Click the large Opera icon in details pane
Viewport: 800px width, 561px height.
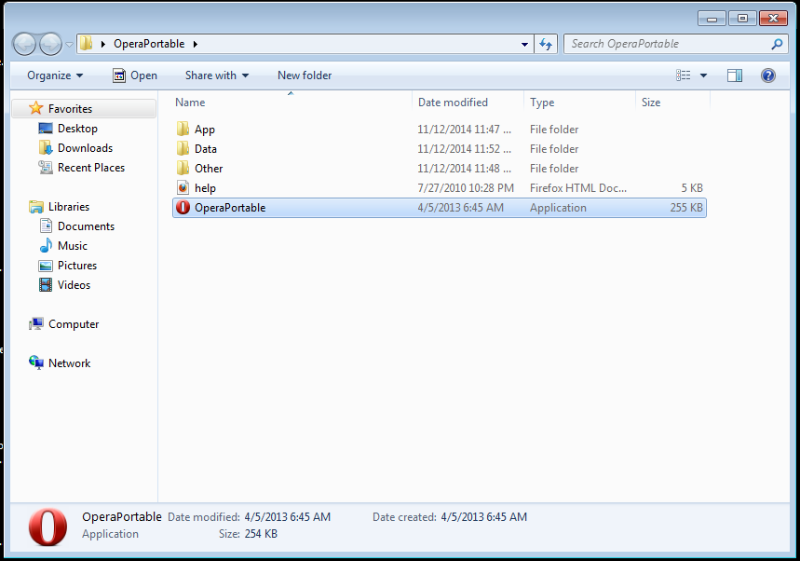pyautogui.click(x=47, y=527)
